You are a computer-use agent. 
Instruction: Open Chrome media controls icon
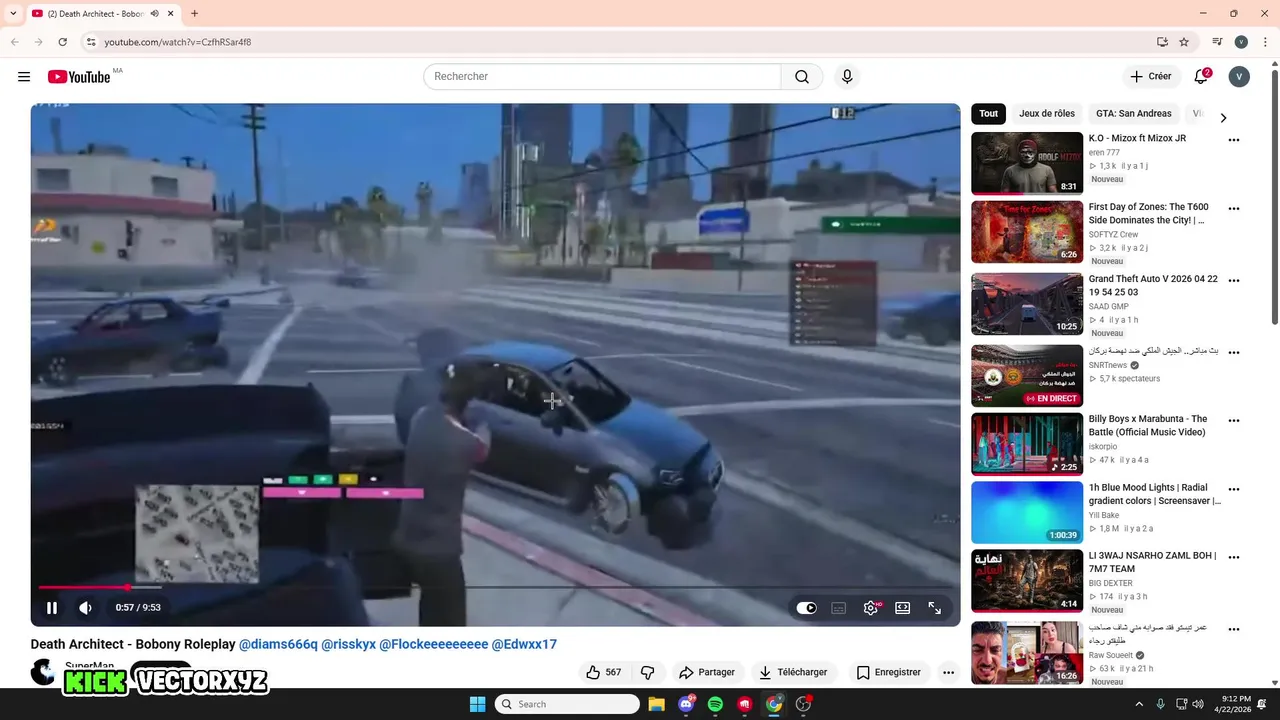click(1217, 42)
